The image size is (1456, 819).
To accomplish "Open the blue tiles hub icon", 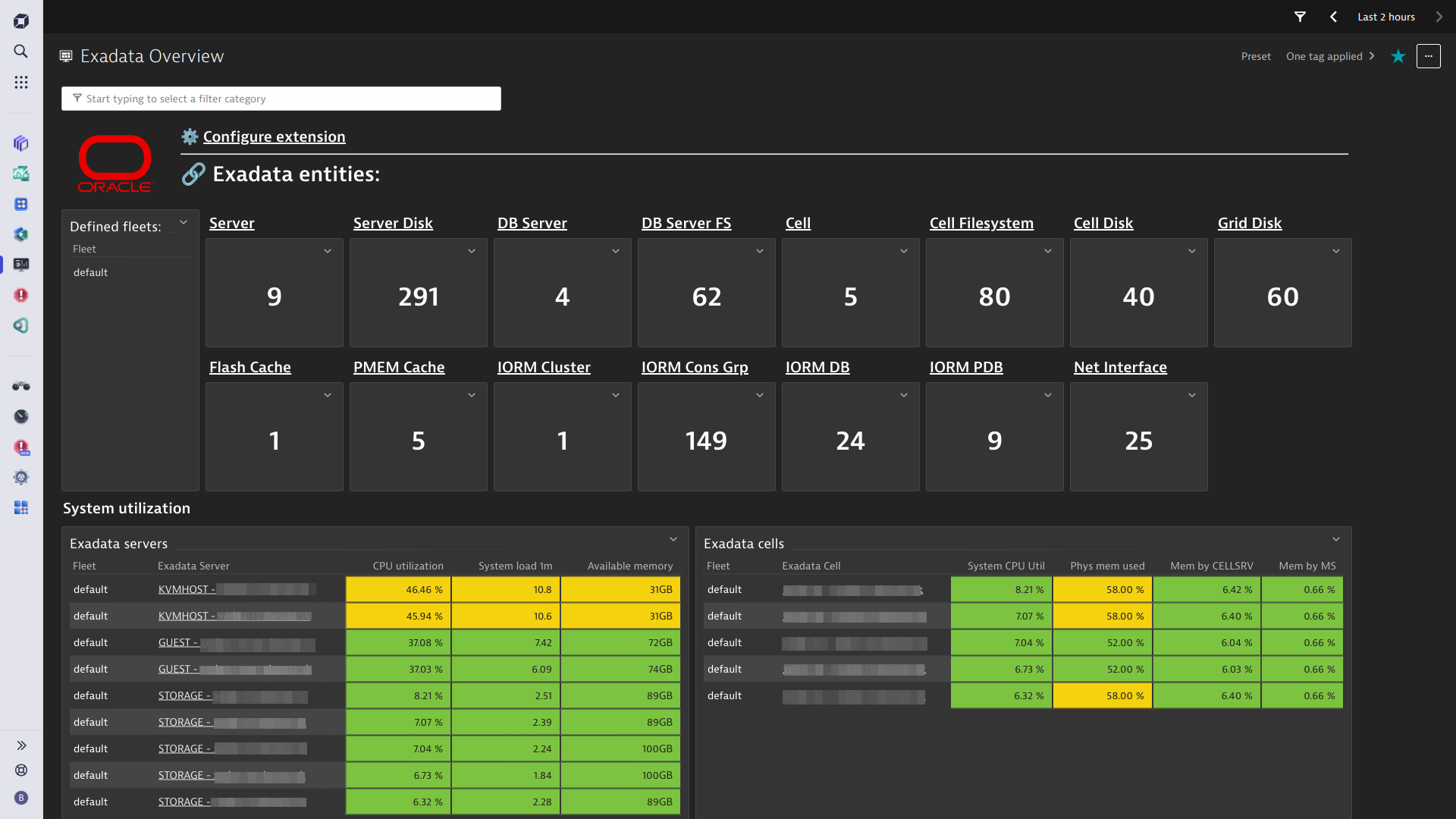I will pos(21,507).
